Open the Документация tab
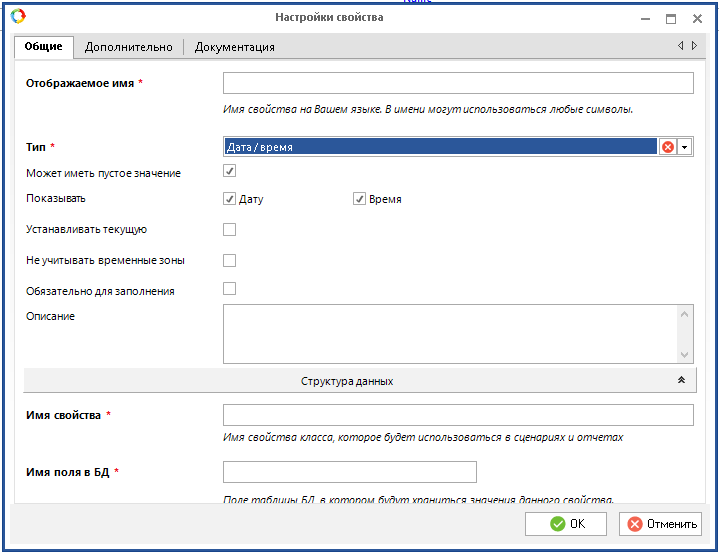Image resolution: width=719 pixels, height=555 pixels. [x=234, y=47]
